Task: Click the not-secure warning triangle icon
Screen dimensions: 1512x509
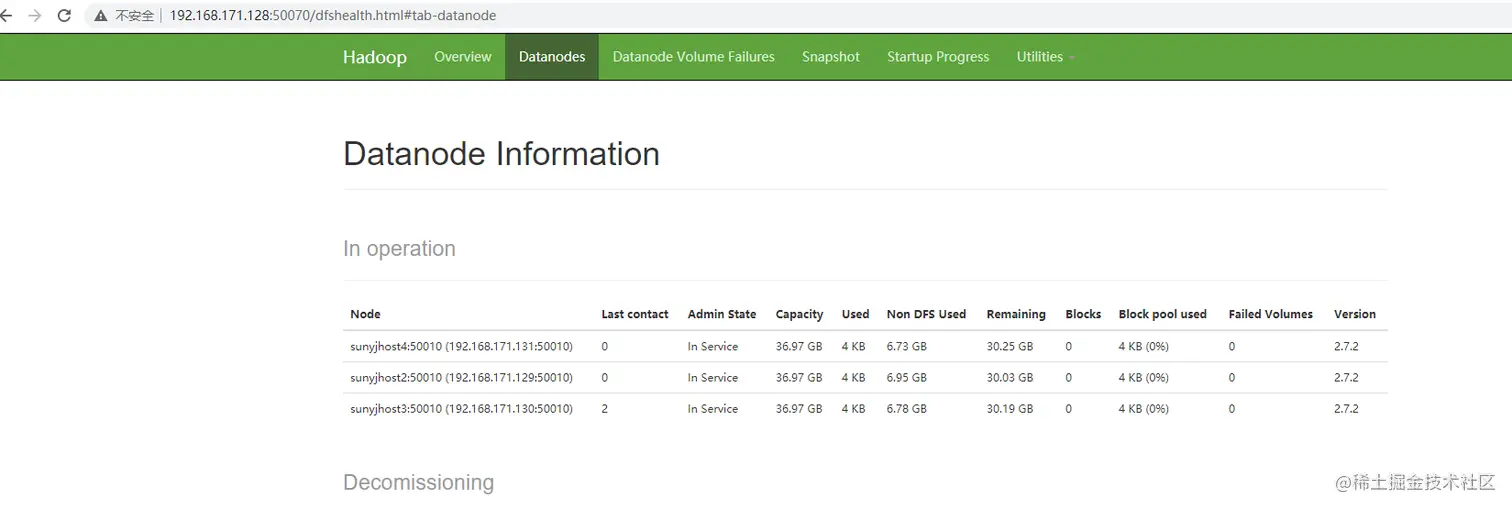Action: pyautogui.click(x=101, y=16)
